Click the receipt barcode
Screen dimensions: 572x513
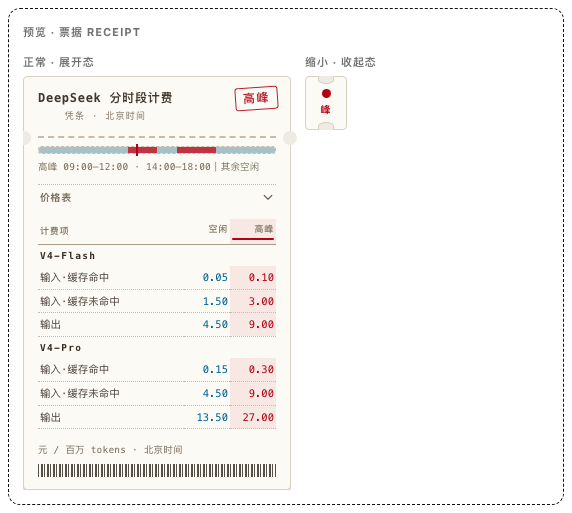(157, 471)
